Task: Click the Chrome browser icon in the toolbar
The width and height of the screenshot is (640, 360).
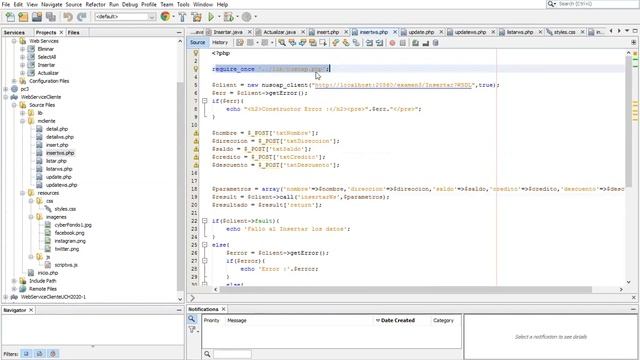Action: (x=165, y=16)
